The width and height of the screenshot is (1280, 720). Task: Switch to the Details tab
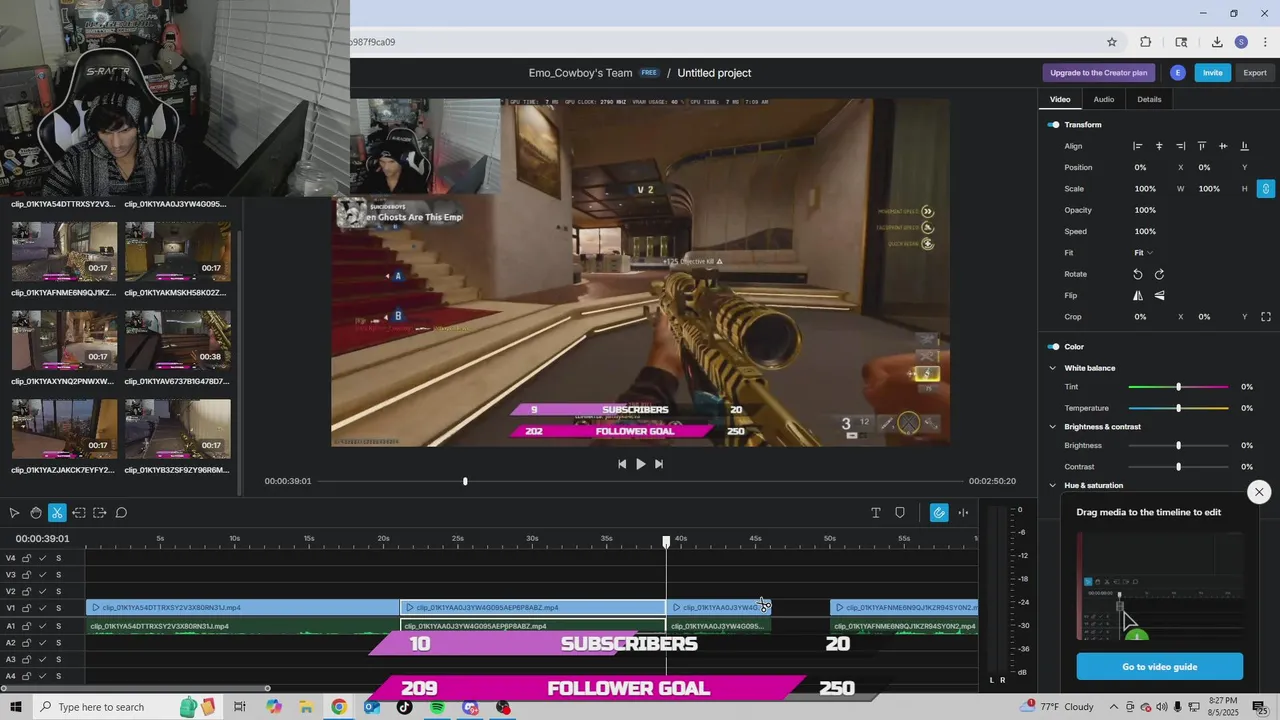pyautogui.click(x=1149, y=99)
